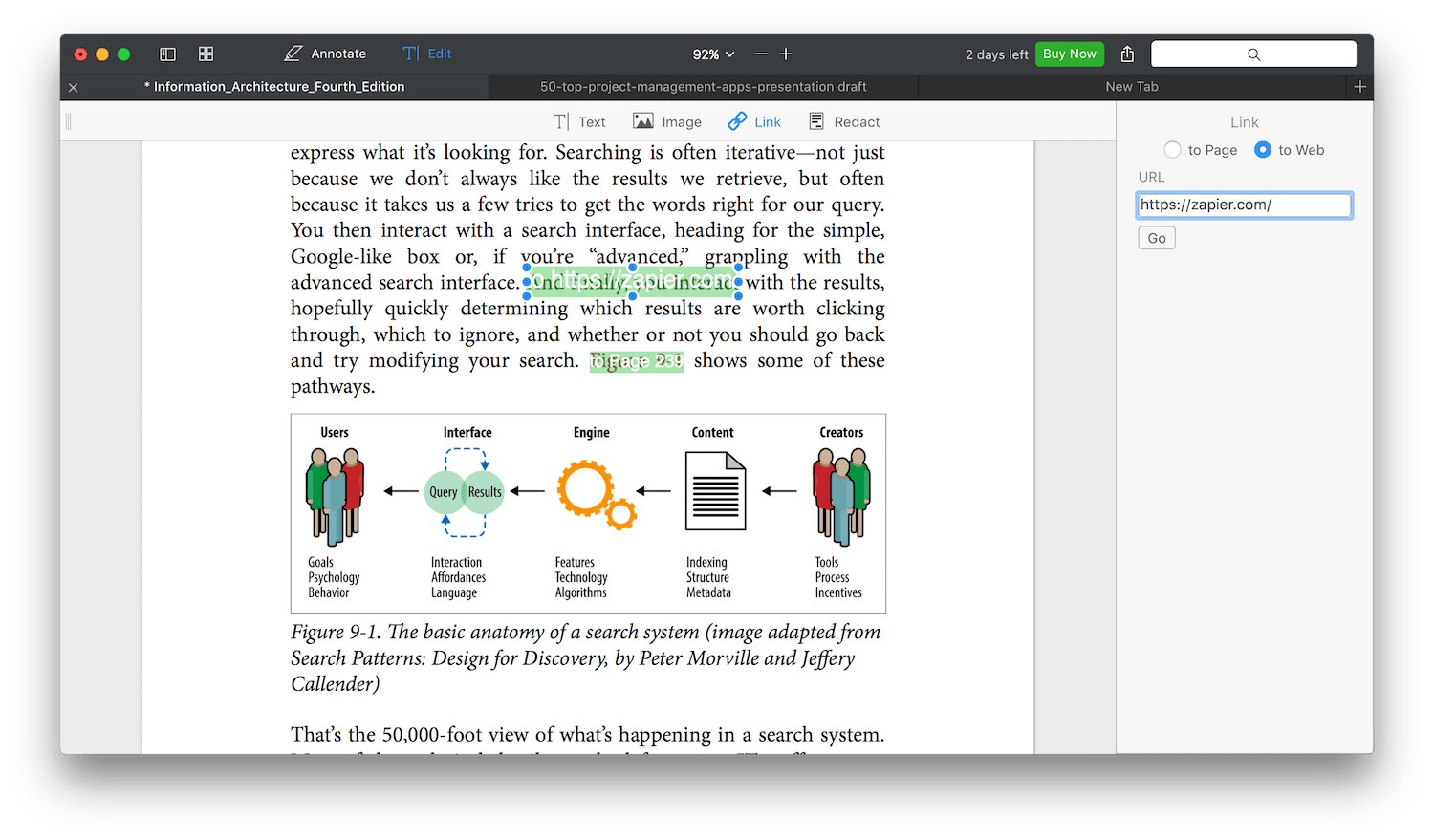This screenshot has width=1434, height=840.
Task: Click the left toolbar drag handle
Action: 69,121
